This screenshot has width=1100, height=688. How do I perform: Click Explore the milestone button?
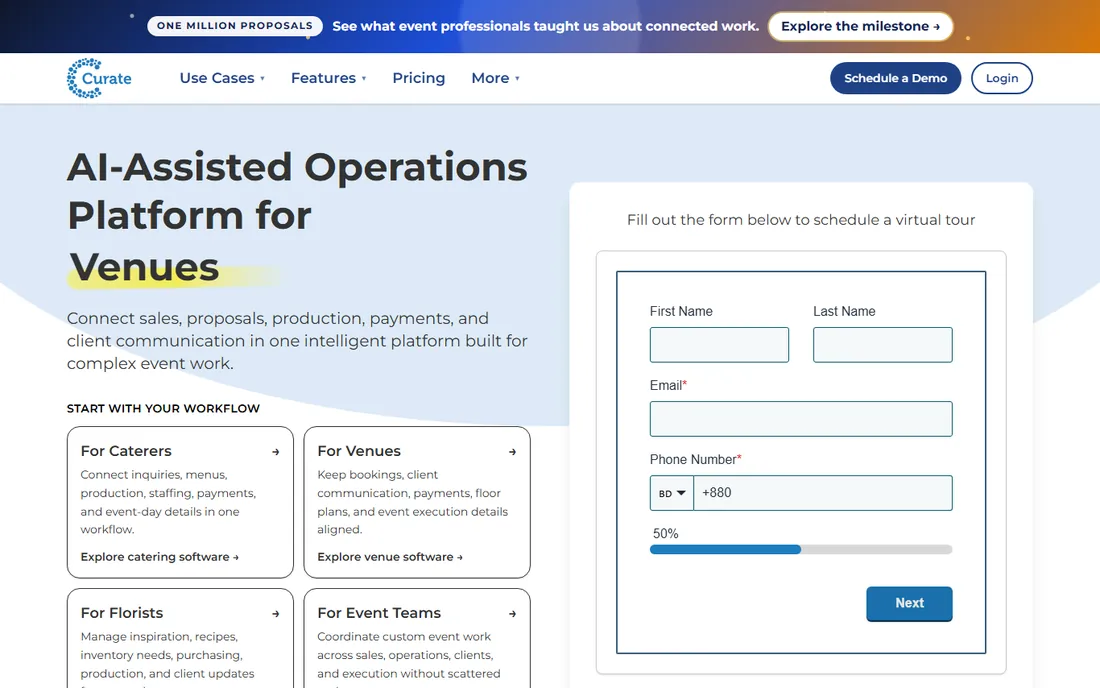point(860,26)
